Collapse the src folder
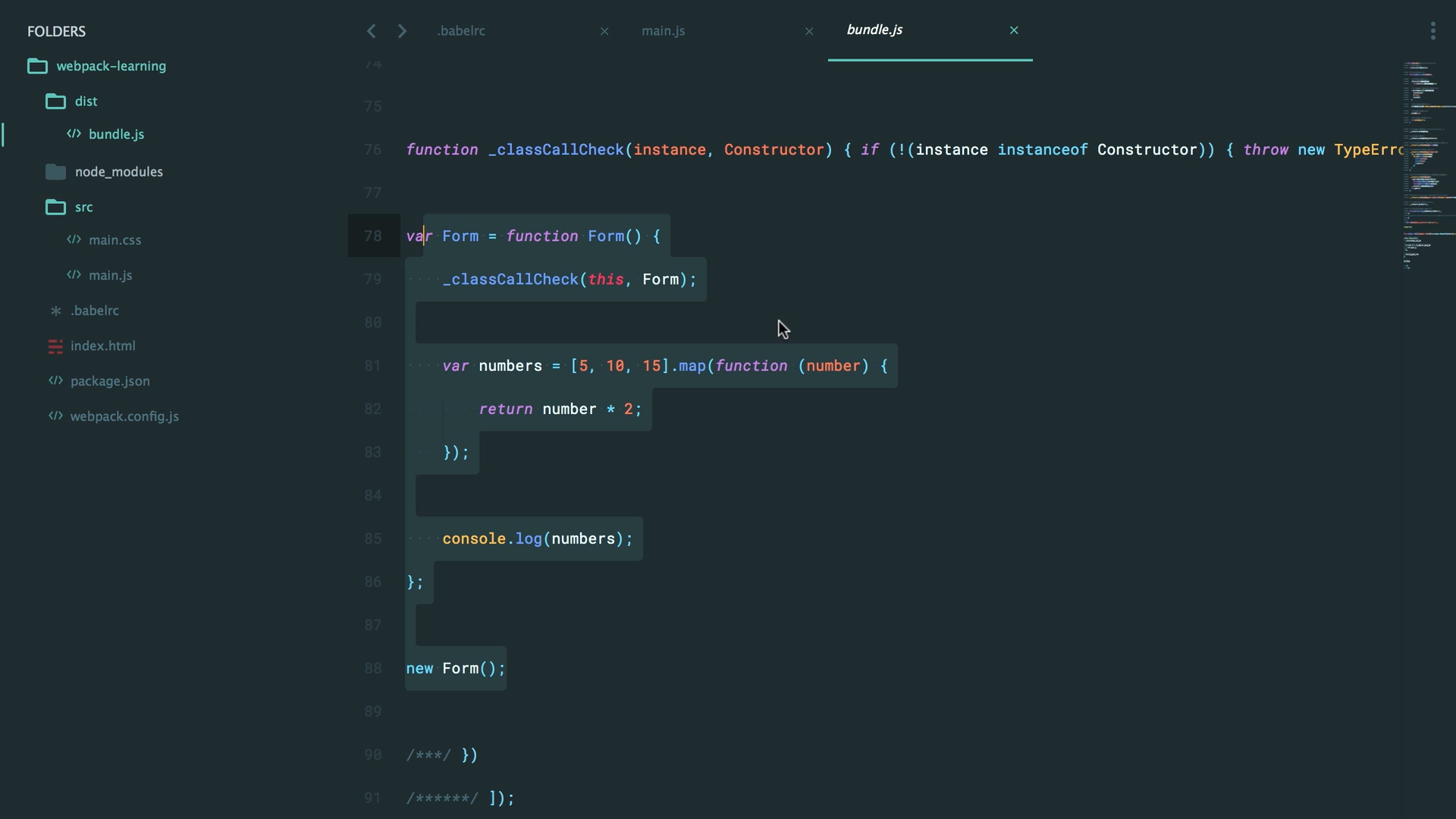 pyautogui.click(x=84, y=207)
